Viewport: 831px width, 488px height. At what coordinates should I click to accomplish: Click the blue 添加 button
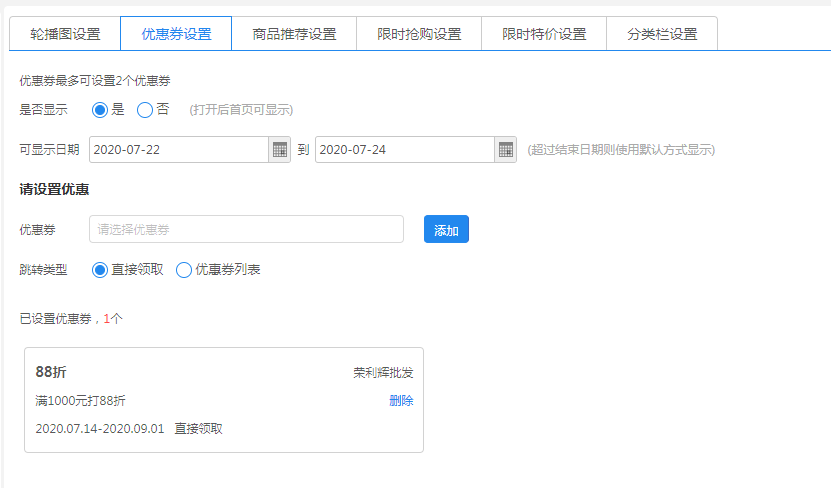click(x=446, y=229)
